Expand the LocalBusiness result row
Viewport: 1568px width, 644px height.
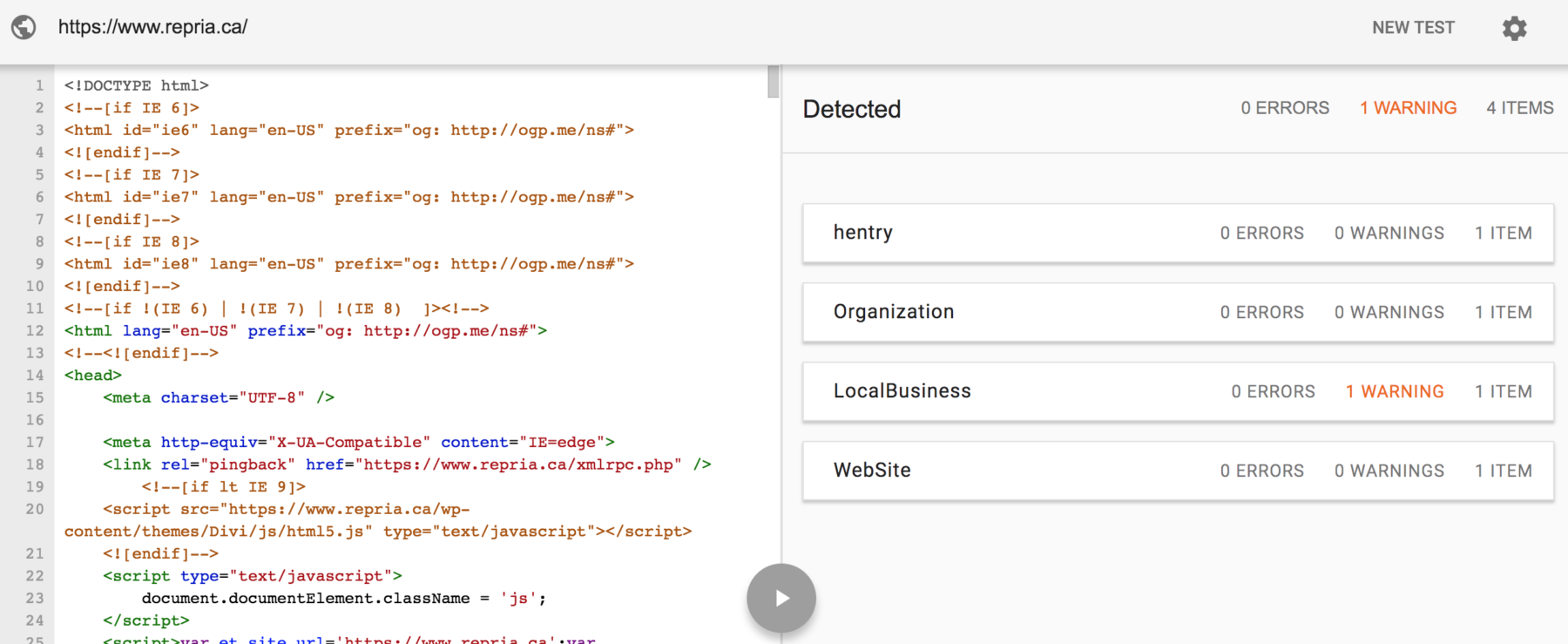click(1178, 391)
